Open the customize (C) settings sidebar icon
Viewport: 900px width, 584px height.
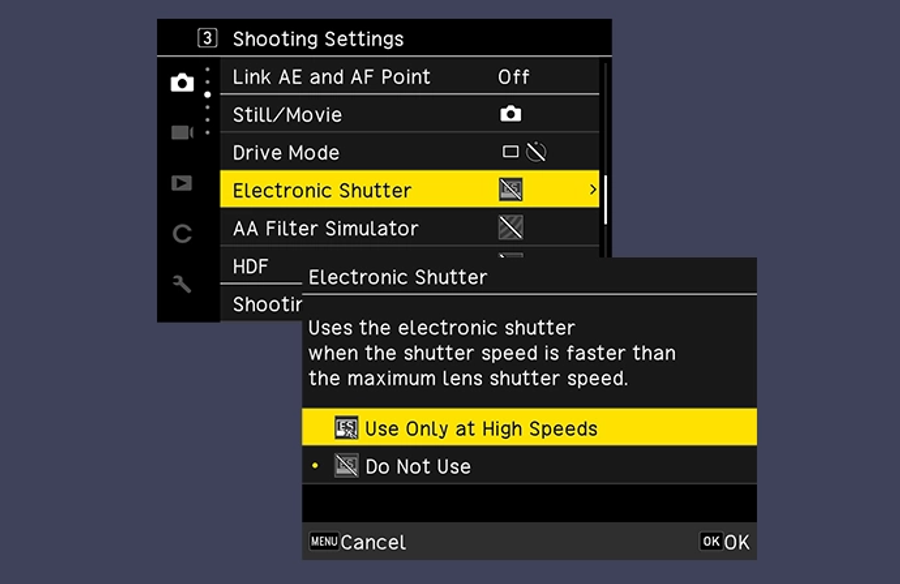182,234
